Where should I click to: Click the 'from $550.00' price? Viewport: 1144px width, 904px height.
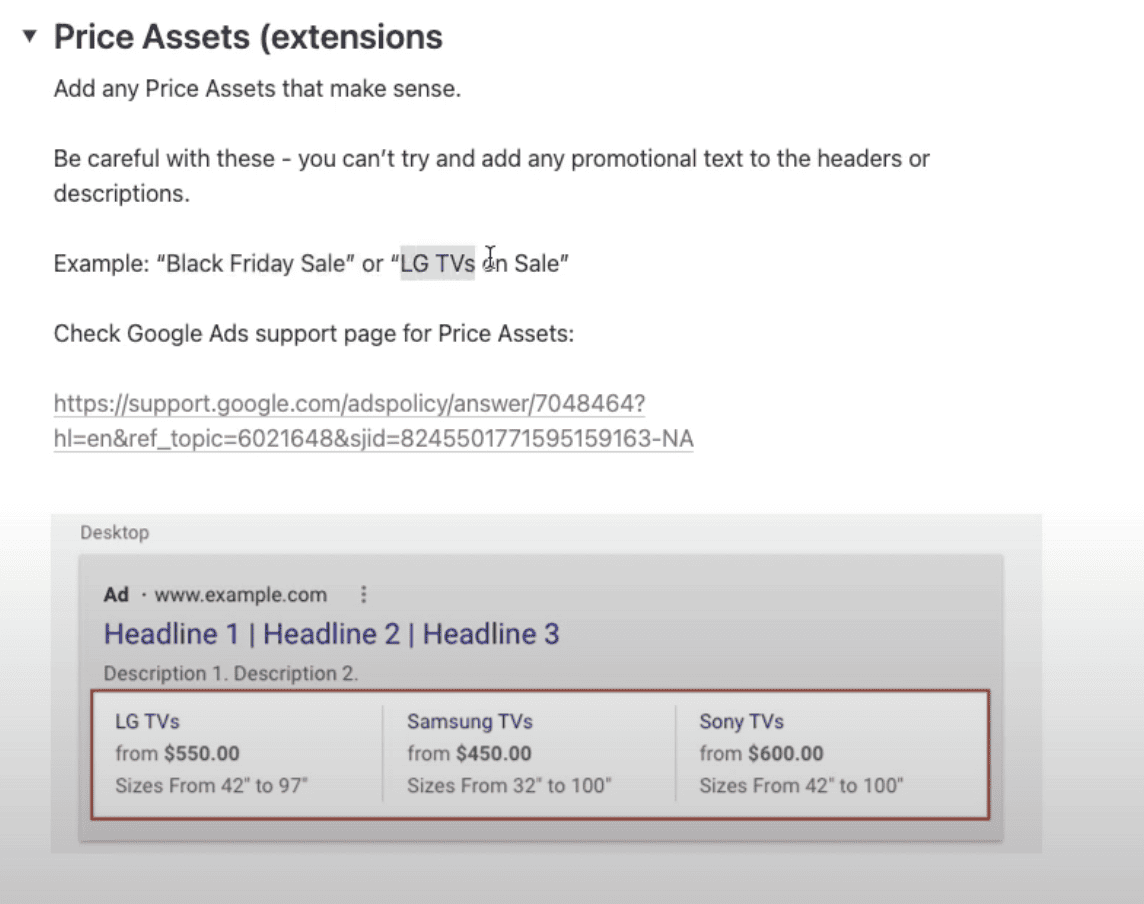click(x=177, y=753)
